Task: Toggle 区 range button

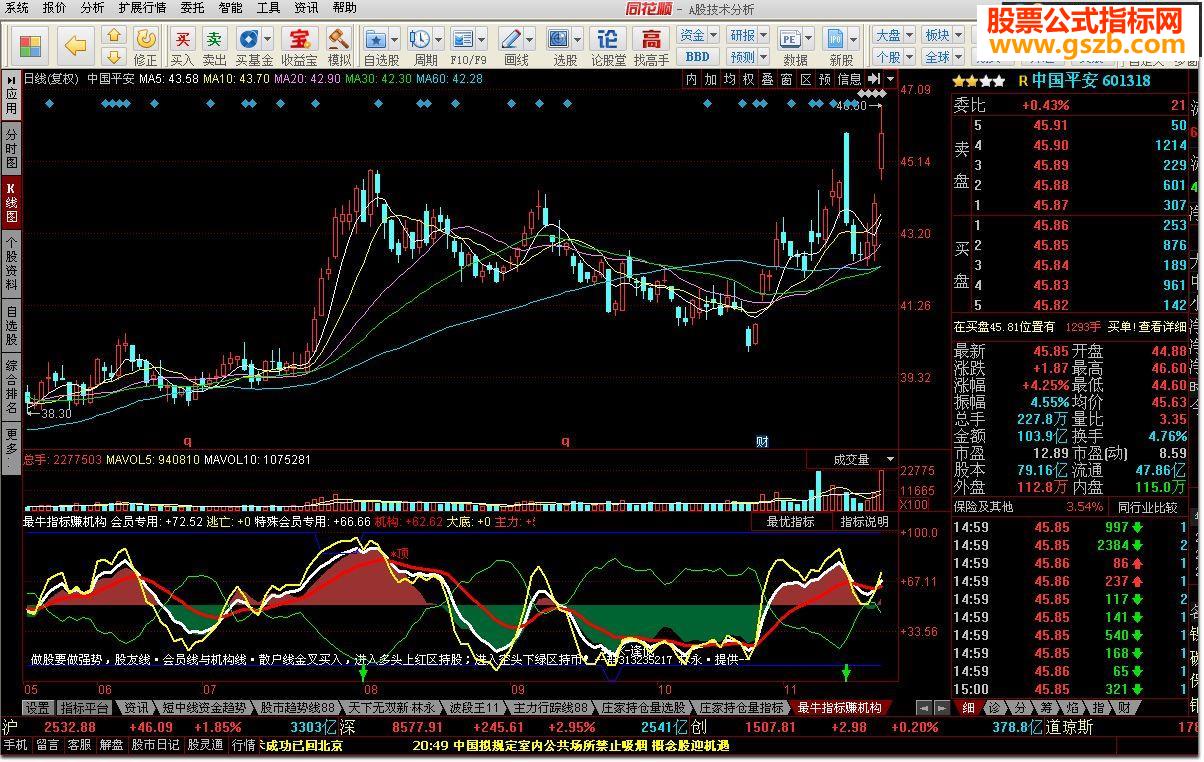Action: (805, 79)
